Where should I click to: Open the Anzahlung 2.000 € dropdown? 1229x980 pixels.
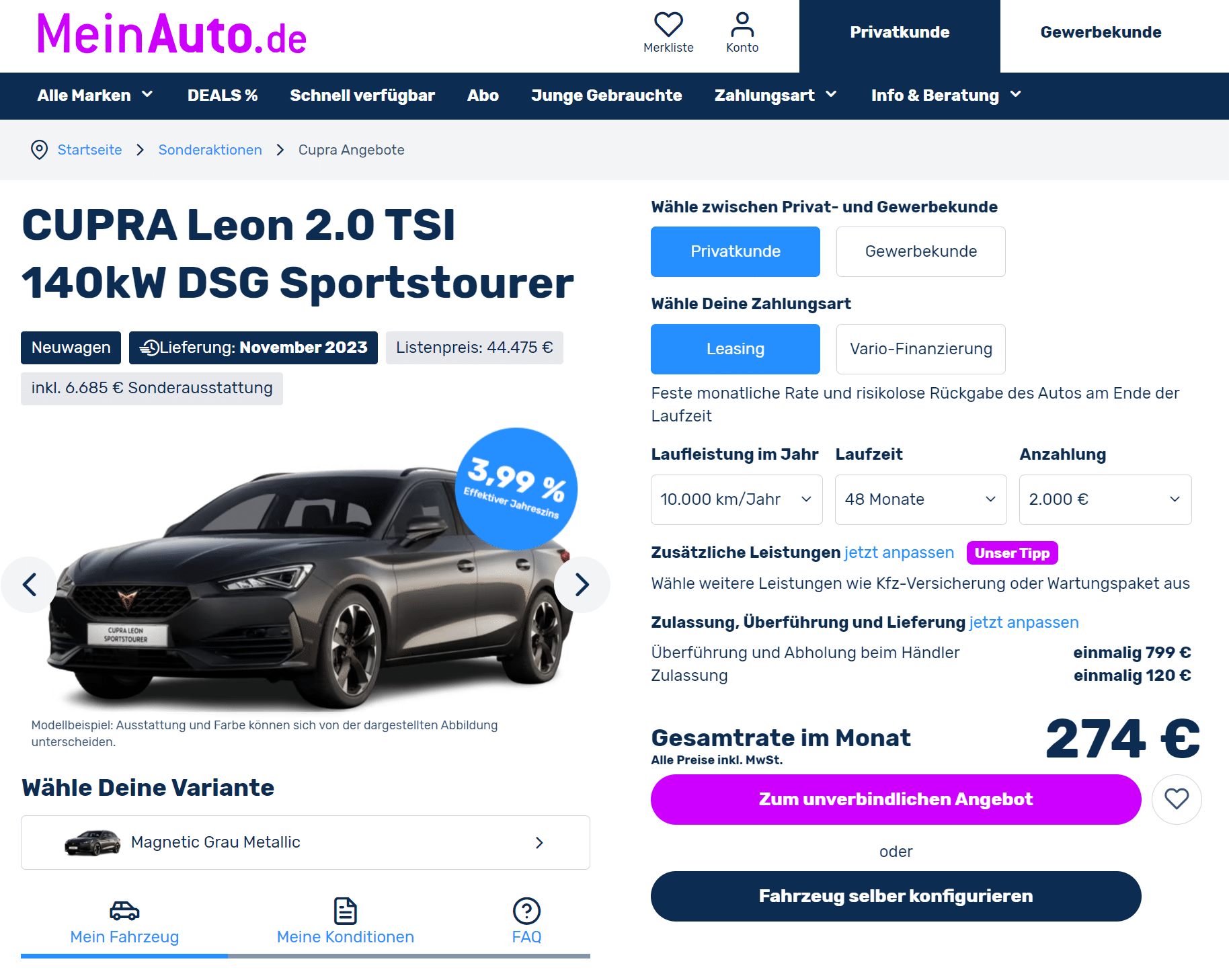pyautogui.click(x=1105, y=499)
